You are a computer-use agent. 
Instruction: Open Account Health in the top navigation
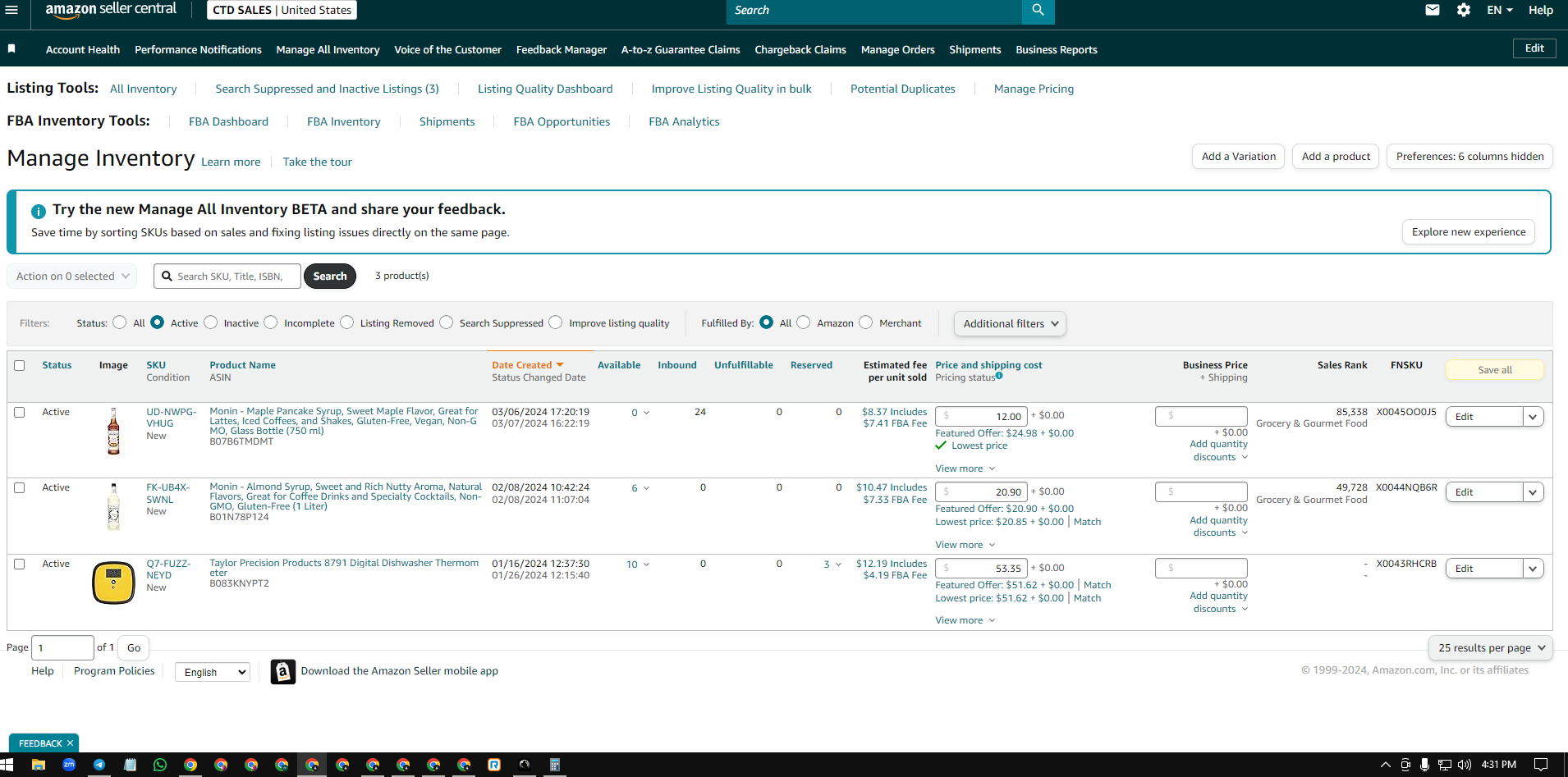tap(83, 50)
